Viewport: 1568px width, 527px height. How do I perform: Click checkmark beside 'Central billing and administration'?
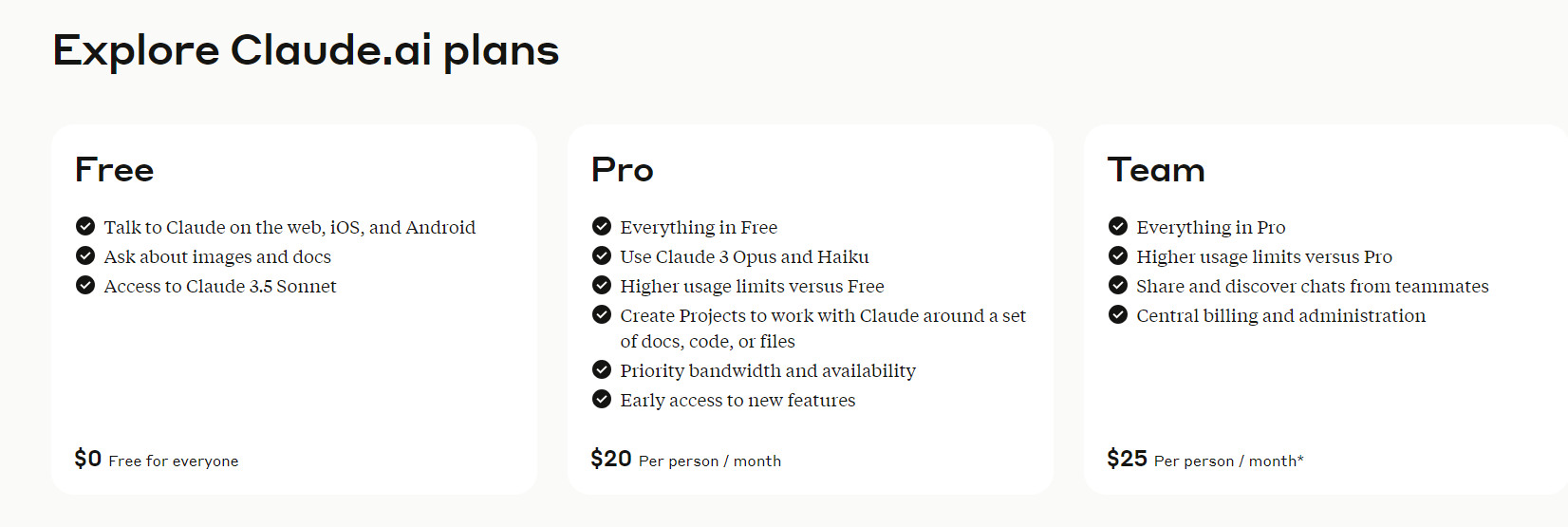point(1118,314)
